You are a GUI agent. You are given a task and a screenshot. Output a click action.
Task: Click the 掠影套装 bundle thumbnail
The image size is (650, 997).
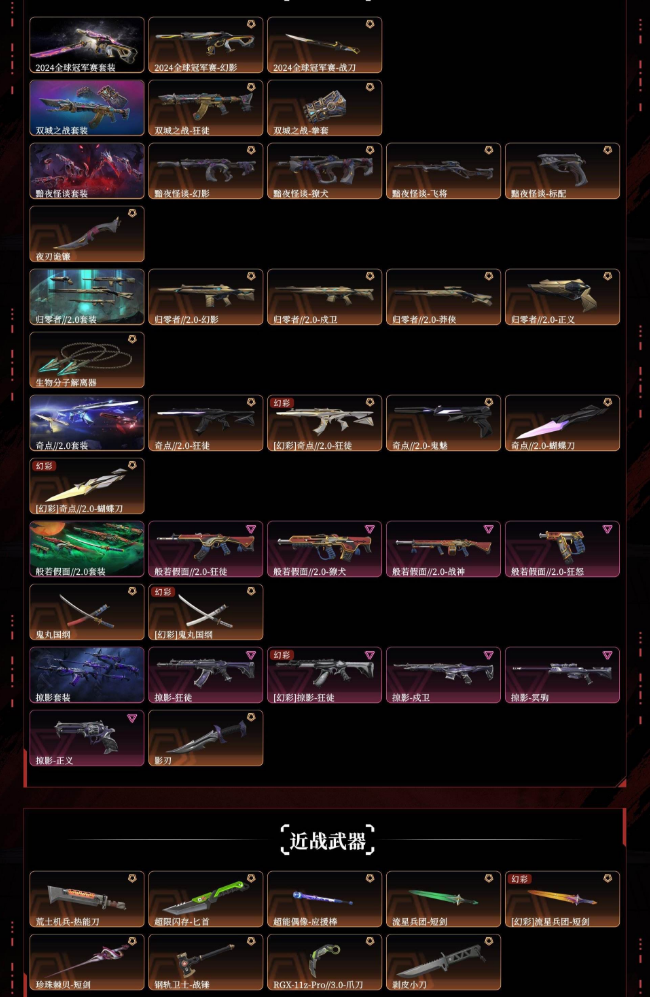pos(86,675)
